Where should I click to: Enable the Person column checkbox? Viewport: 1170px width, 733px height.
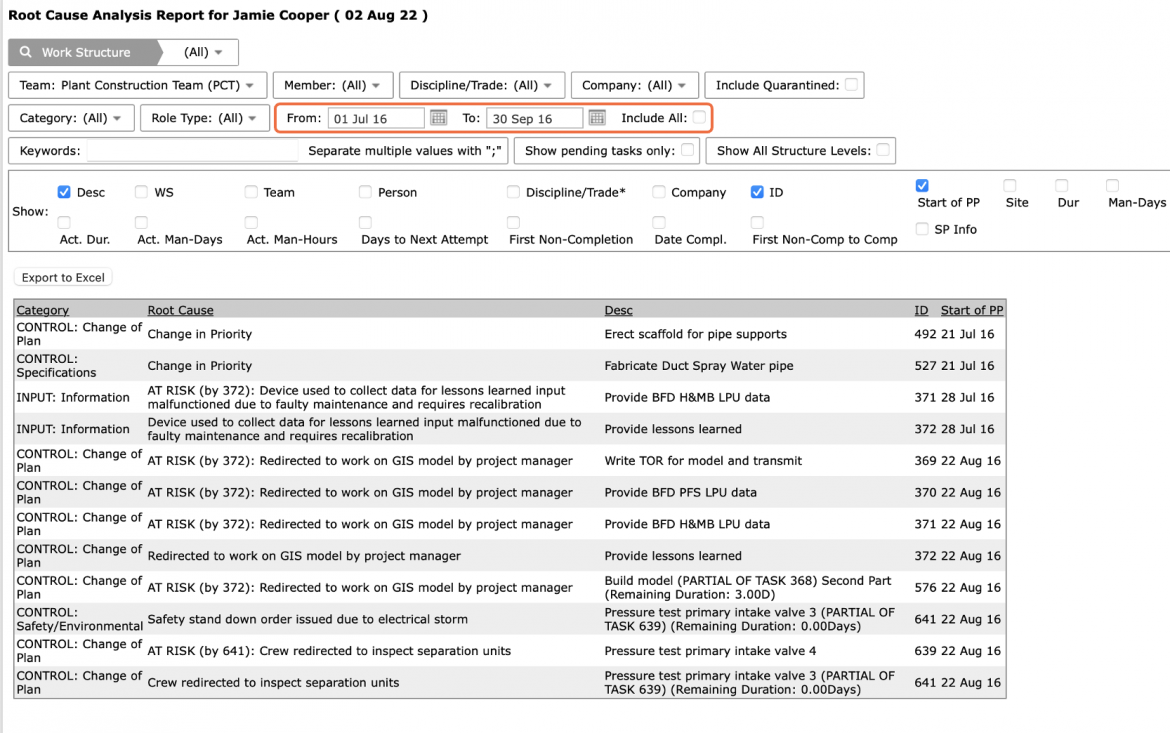tap(365, 192)
